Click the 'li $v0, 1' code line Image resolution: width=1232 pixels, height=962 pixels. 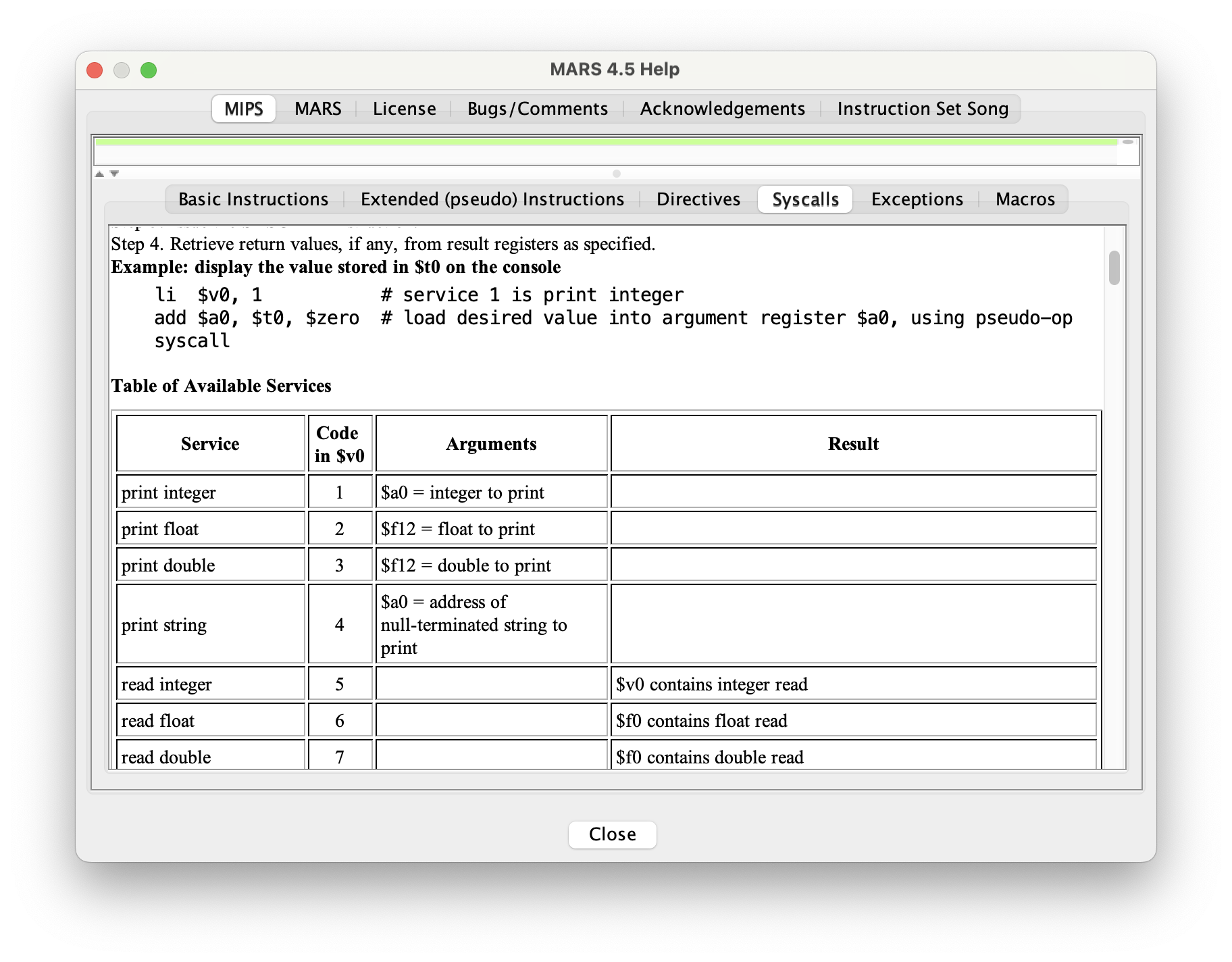pyautogui.click(x=419, y=295)
